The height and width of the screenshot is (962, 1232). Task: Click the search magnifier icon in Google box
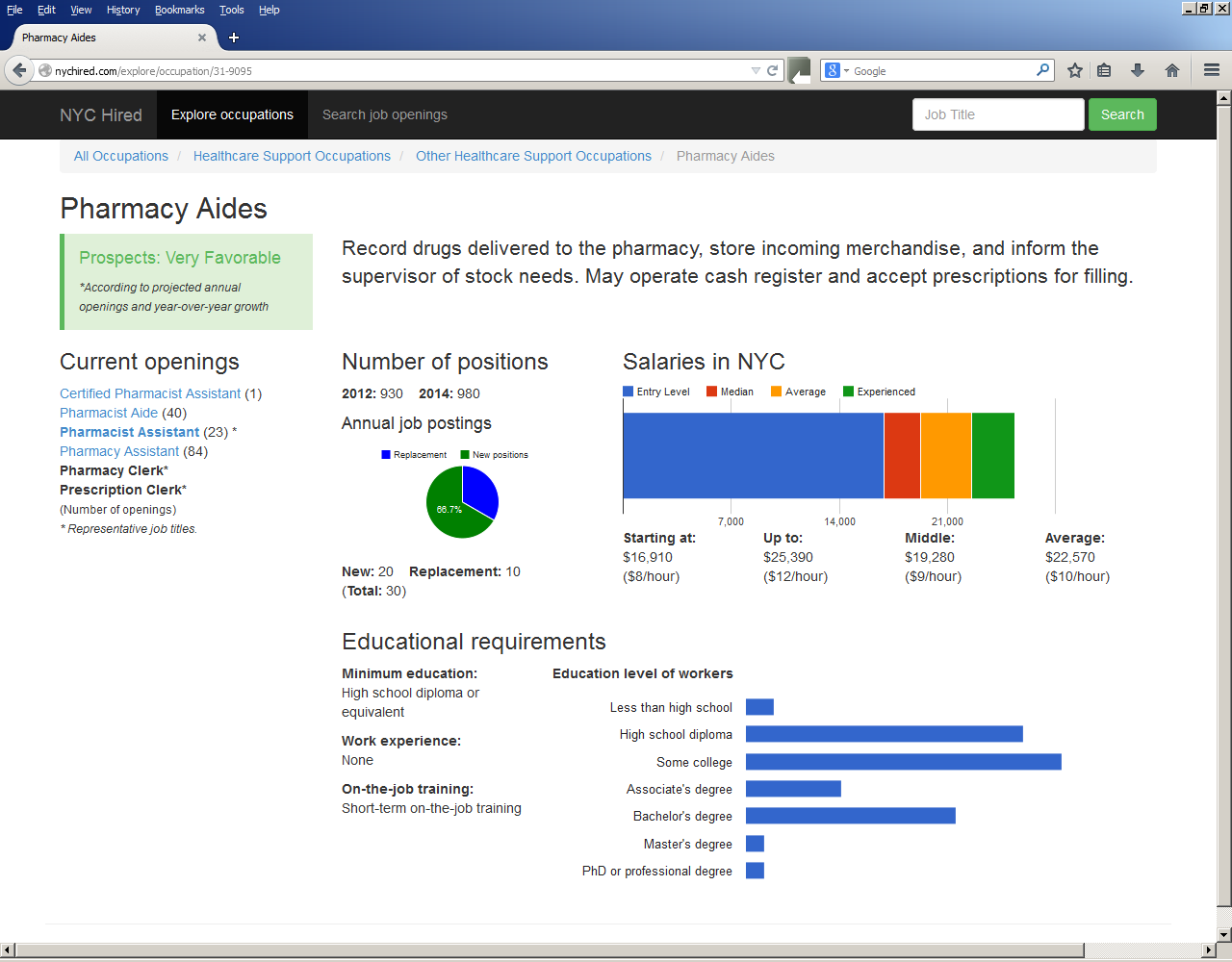pos(1042,70)
